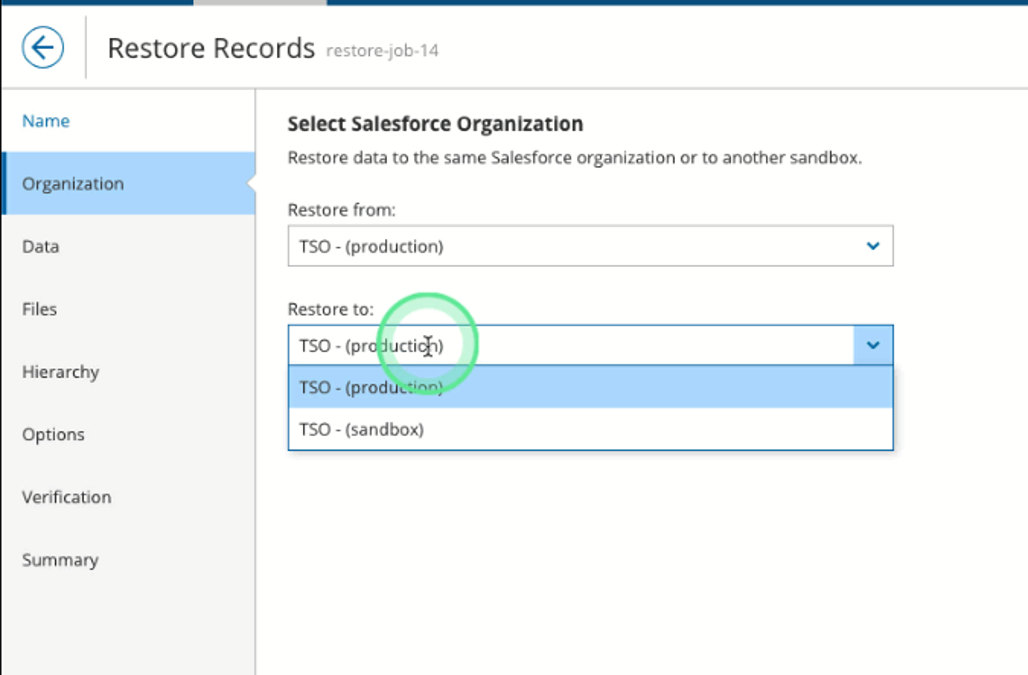This screenshot has width=1028, height=675.
Task: Open the Data step in the sidebar
Action: (40, 246)
